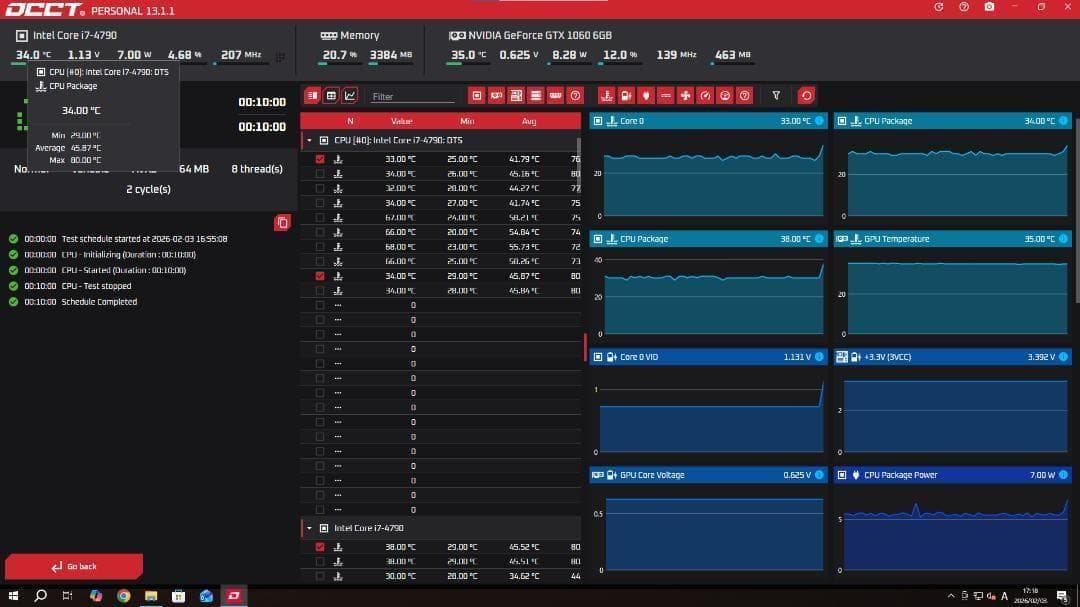The height and width of the screenshot is (607, 1080).
Task: Click the 'CPU - Test stopped' log entry
Action: click(96, 286)
